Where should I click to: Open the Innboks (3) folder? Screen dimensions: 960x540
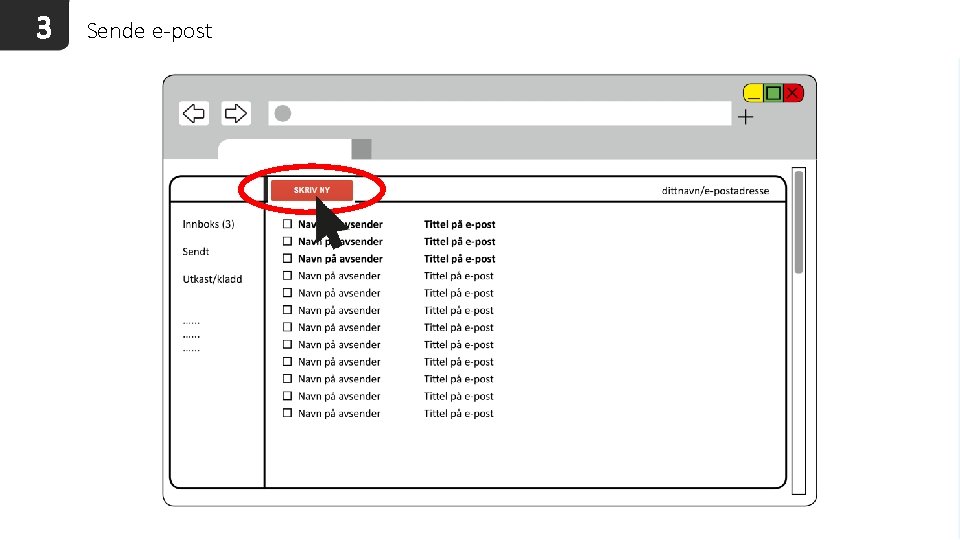click(208, 224)
